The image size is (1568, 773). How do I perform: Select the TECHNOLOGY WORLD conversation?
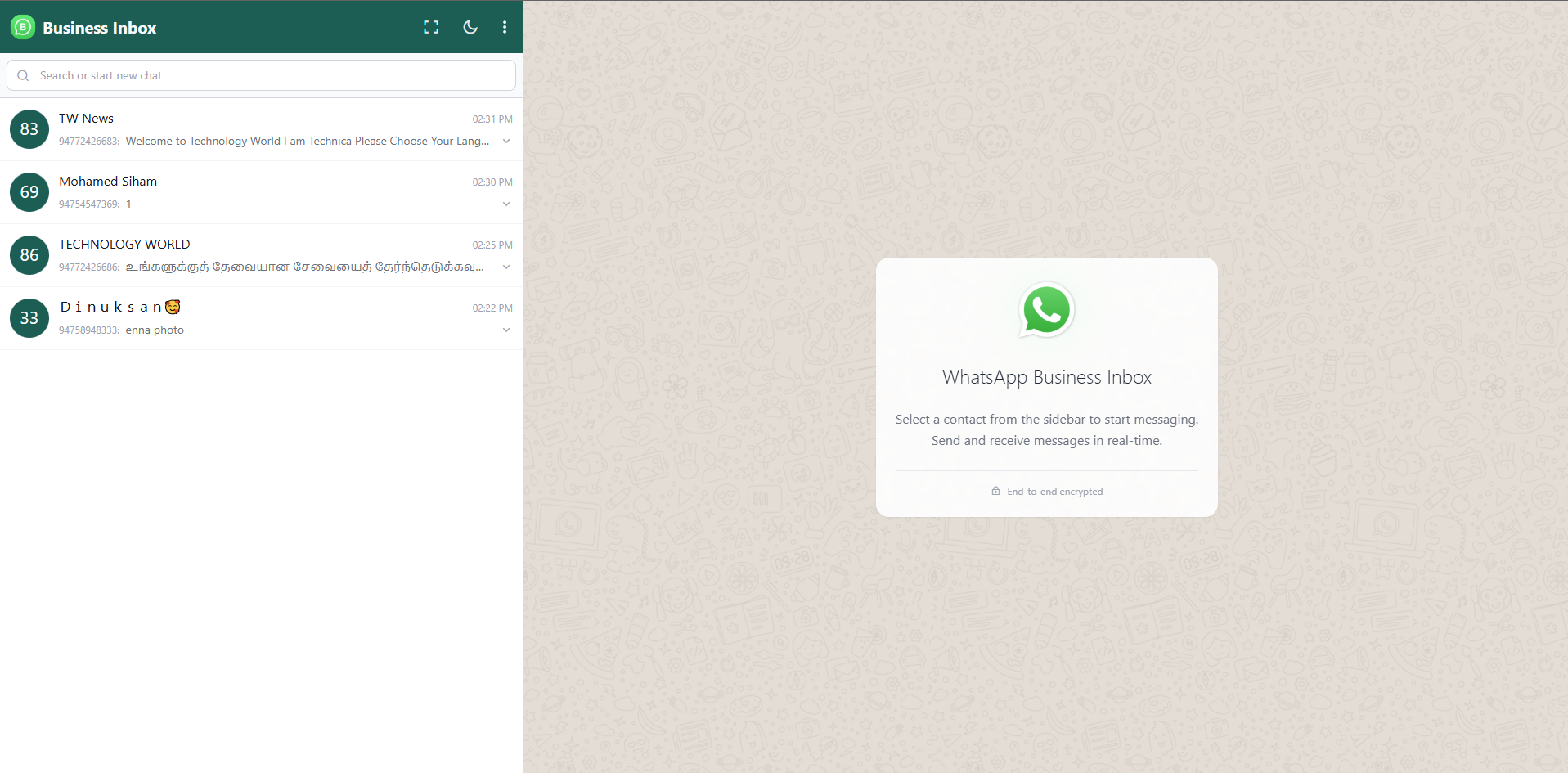[245, 255]
